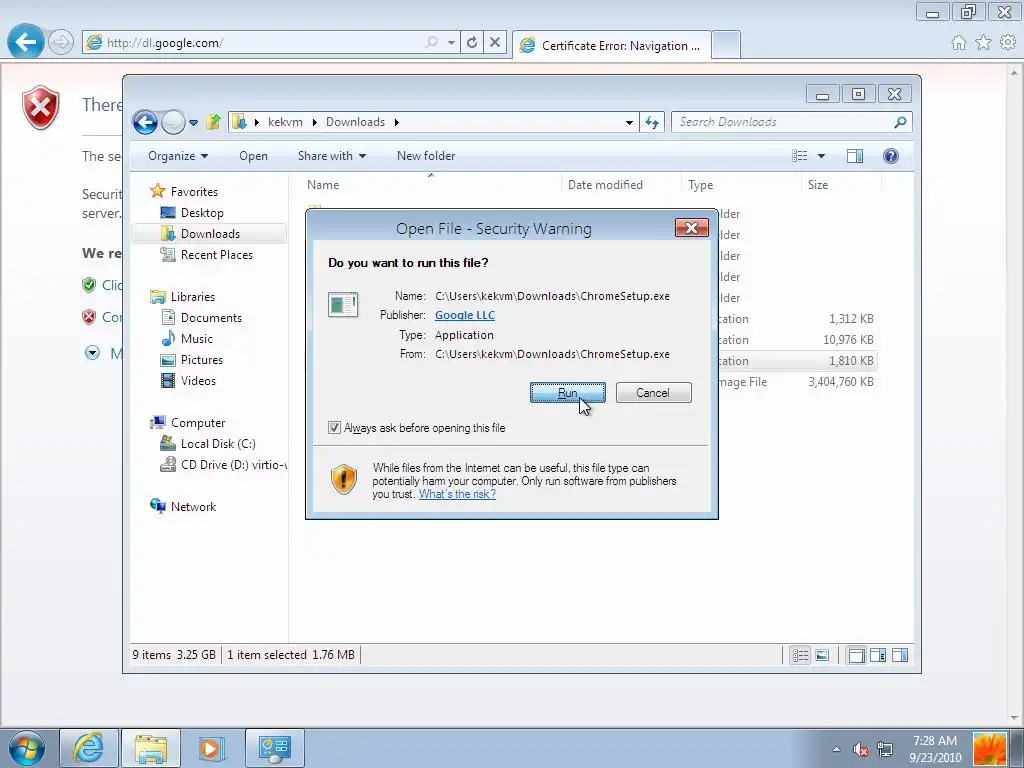This screenshot has height=768, width=1024.
Task: Open Music library
Action: (x=196, y=339)
